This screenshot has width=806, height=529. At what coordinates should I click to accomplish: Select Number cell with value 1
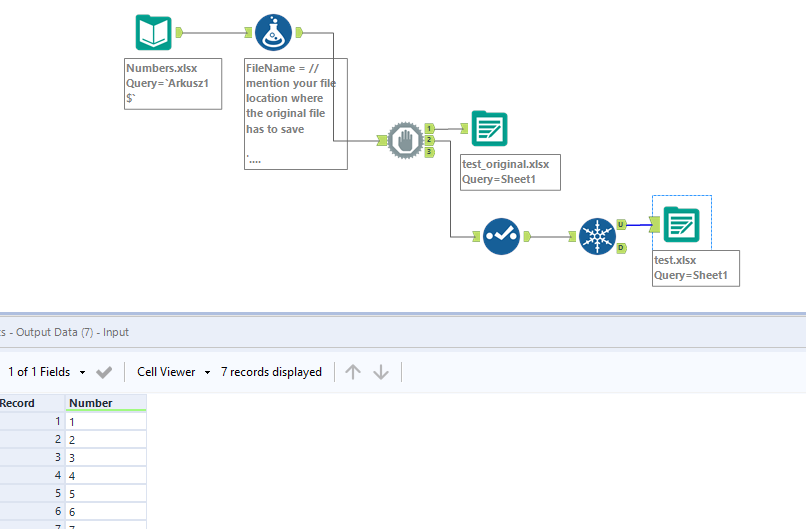[106, 422]
